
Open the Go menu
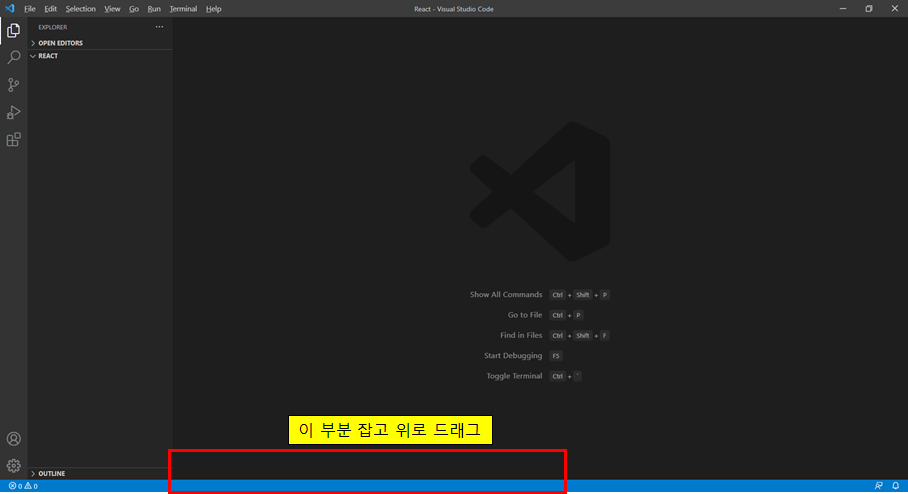tap(134, 9)
